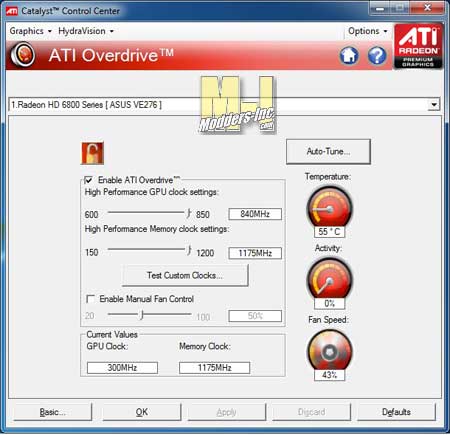This screenshot has width=450, height=435.
Task: Click the Activity gauge dial
Action: (x=329, y=279)
